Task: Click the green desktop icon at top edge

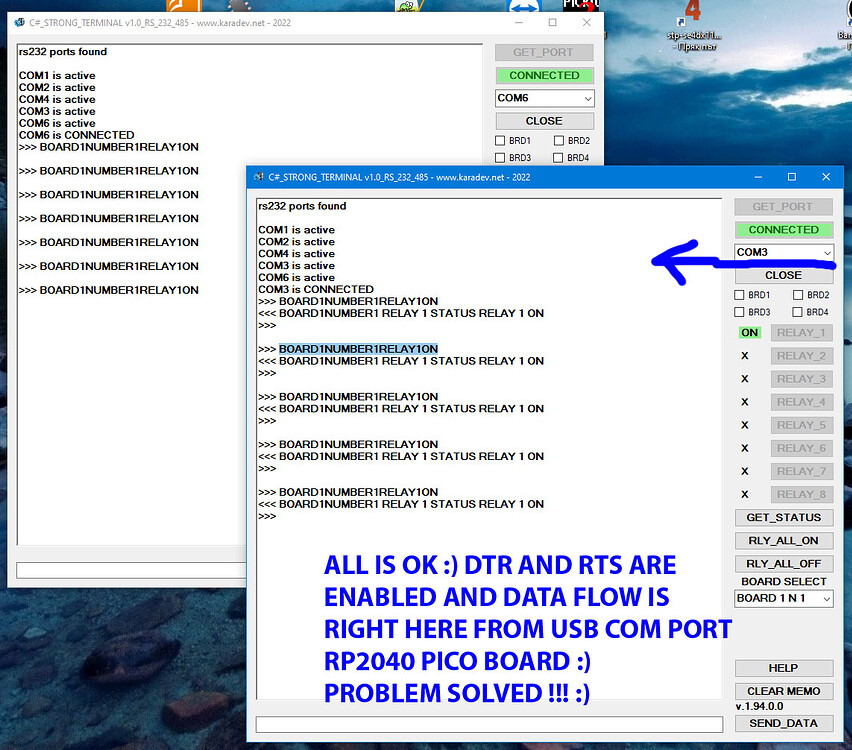Action: [406, 5]
